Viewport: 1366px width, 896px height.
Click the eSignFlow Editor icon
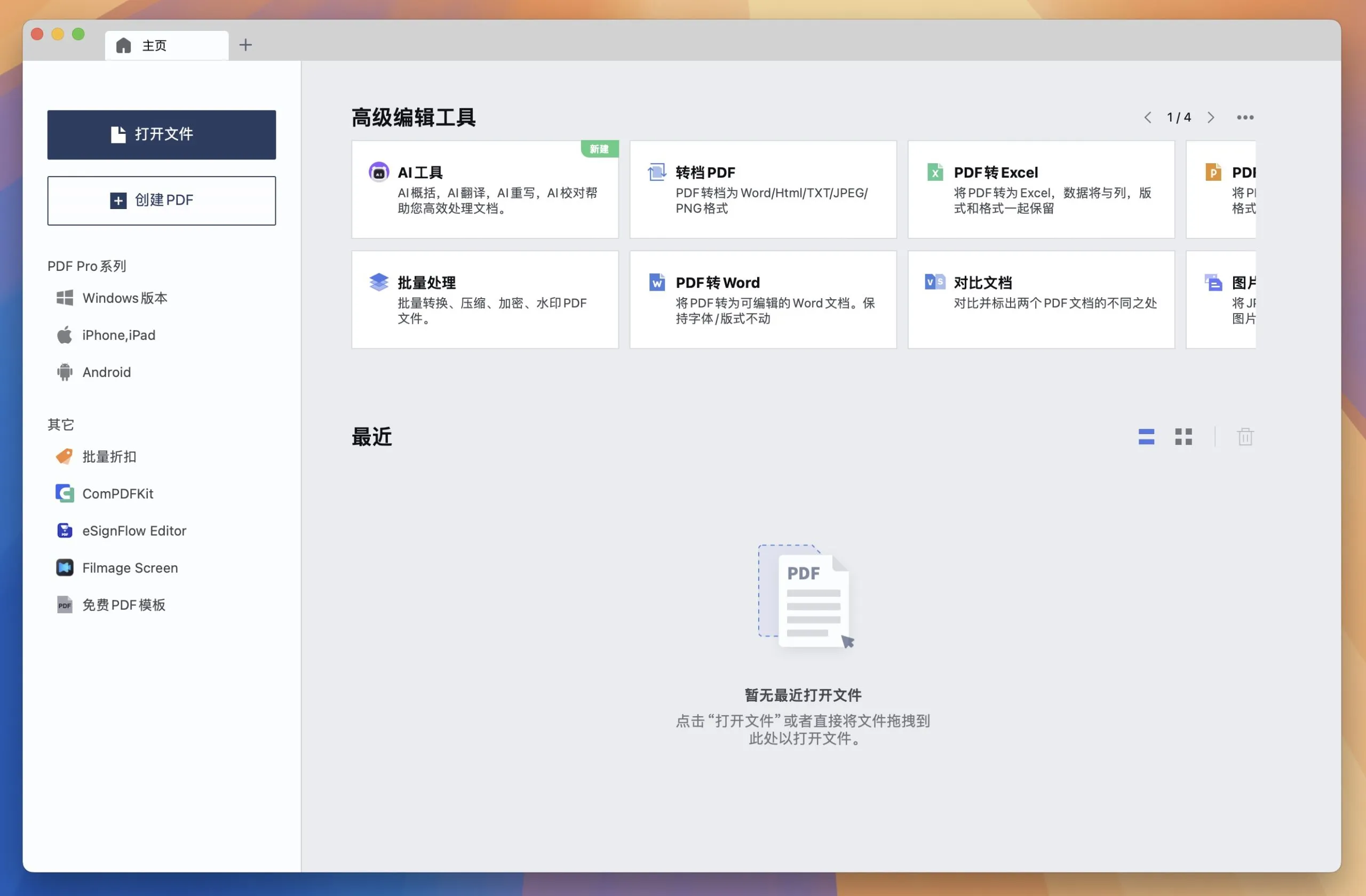65,531
